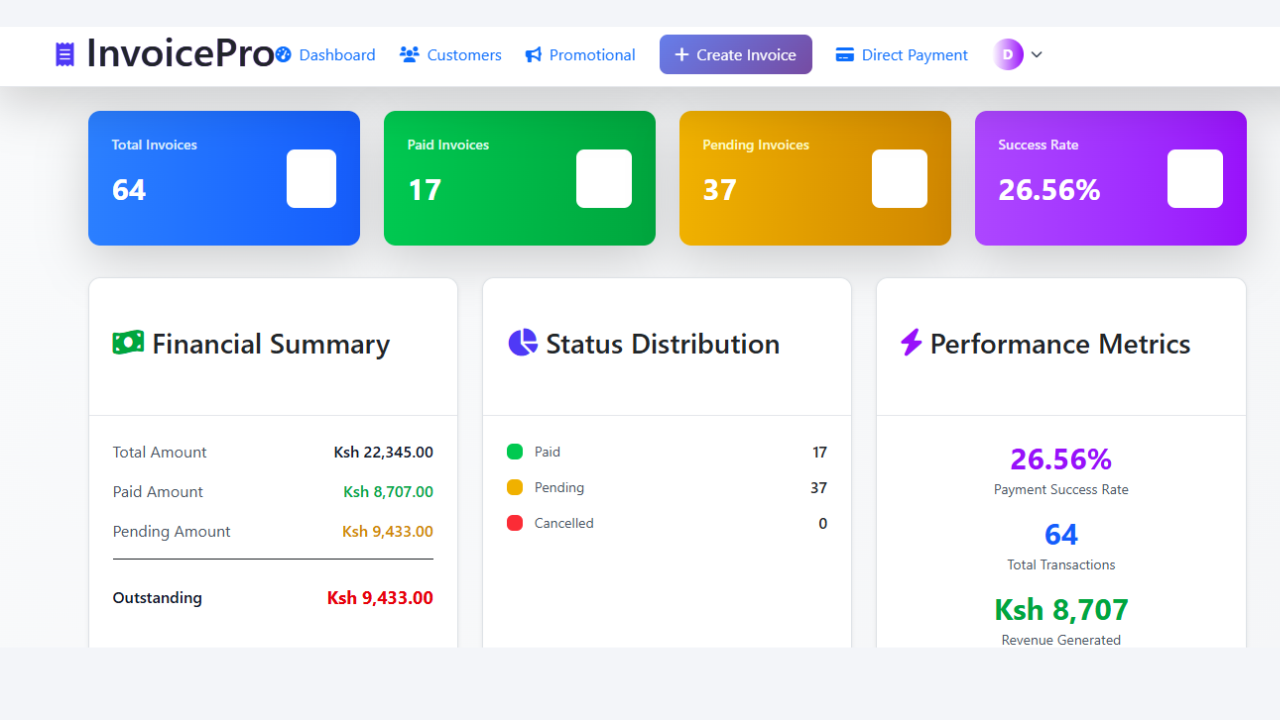This screenshot has width=1280, height=720.
Task: Click the Pending Invoices label on the orange card
Action: click(x=756, y=145)
